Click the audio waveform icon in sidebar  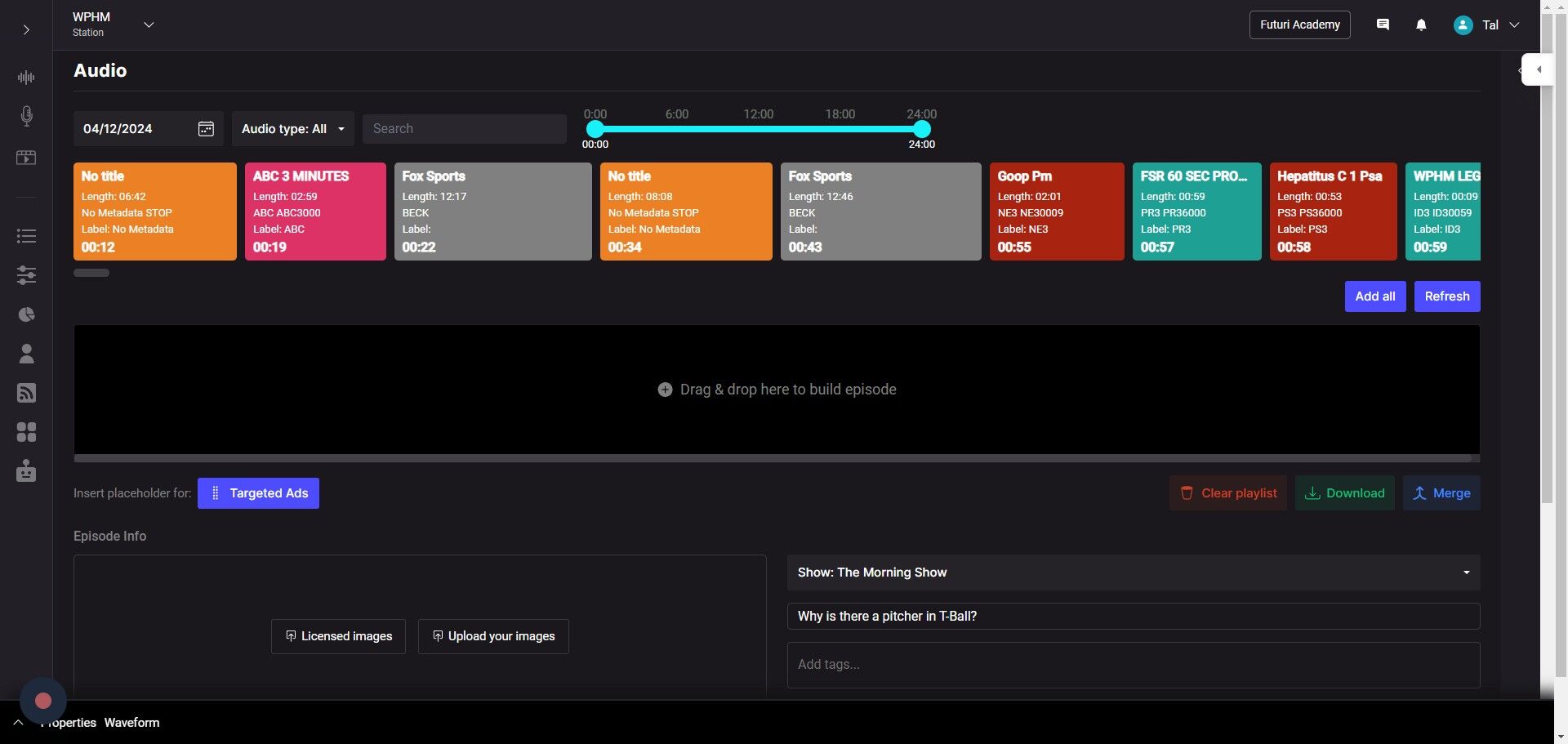tap(26, 78)
